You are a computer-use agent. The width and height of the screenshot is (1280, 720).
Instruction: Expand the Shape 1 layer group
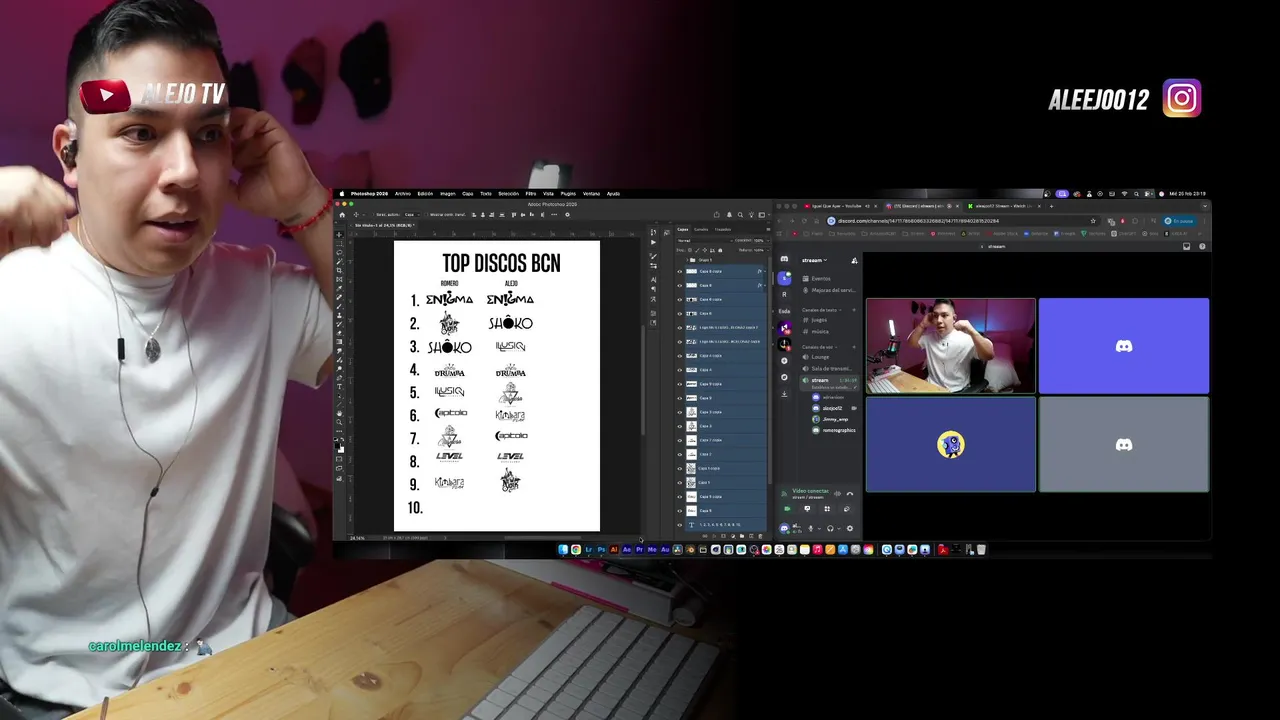[687, 260]
